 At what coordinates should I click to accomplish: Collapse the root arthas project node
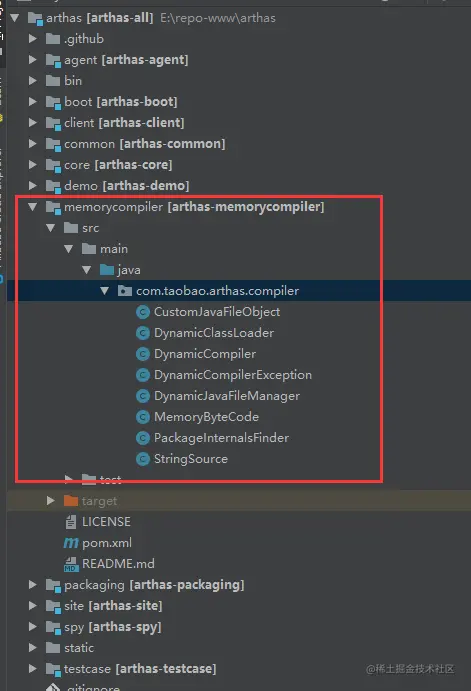[x=15, y=18]
